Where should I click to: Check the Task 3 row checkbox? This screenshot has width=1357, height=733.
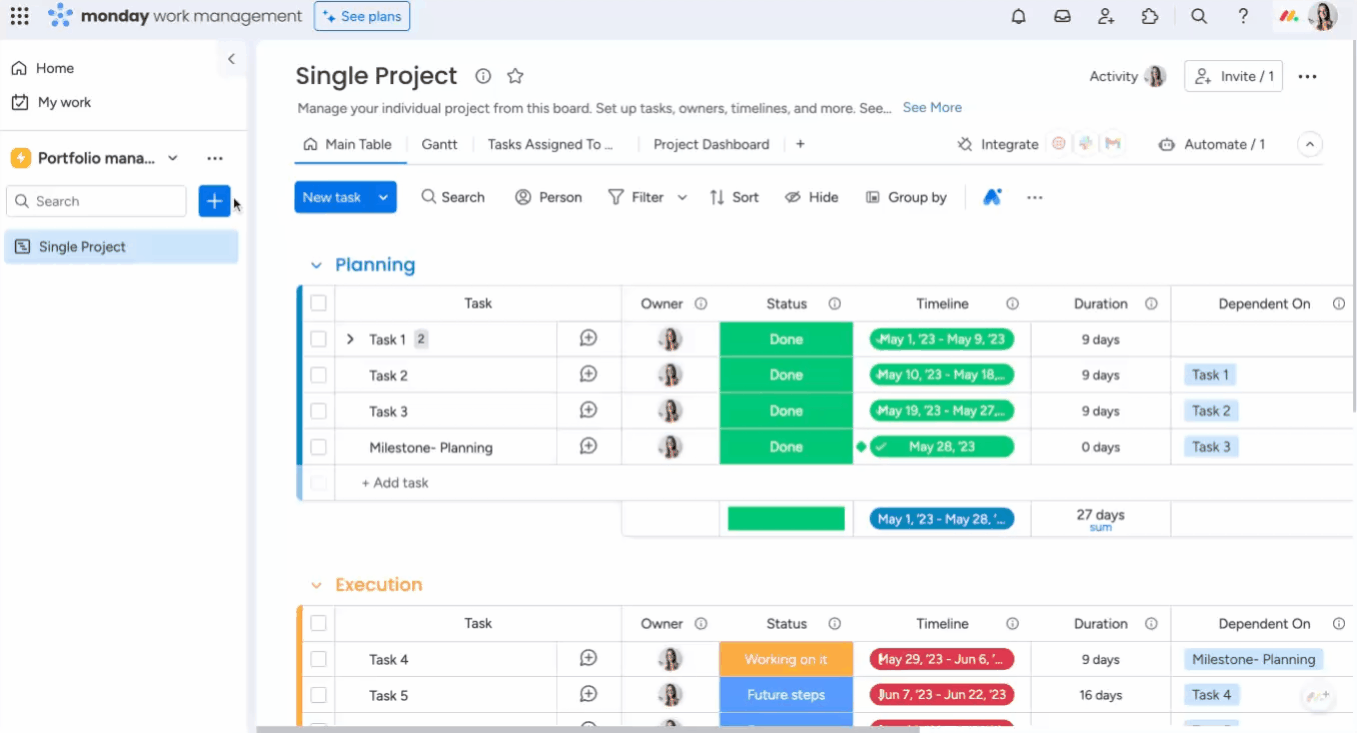[318, 411]
